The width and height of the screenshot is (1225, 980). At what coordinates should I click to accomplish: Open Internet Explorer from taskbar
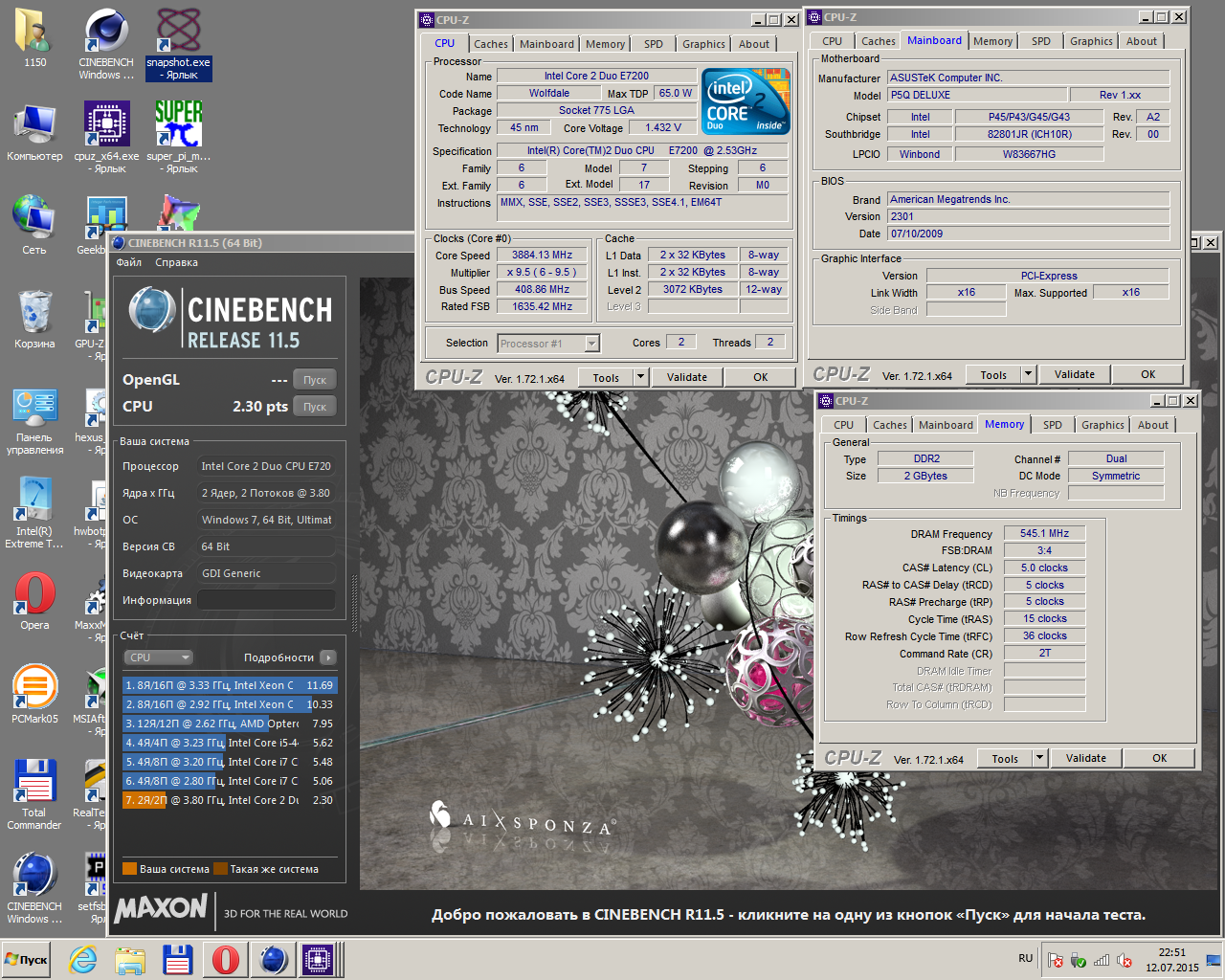[x=82, y=959]
